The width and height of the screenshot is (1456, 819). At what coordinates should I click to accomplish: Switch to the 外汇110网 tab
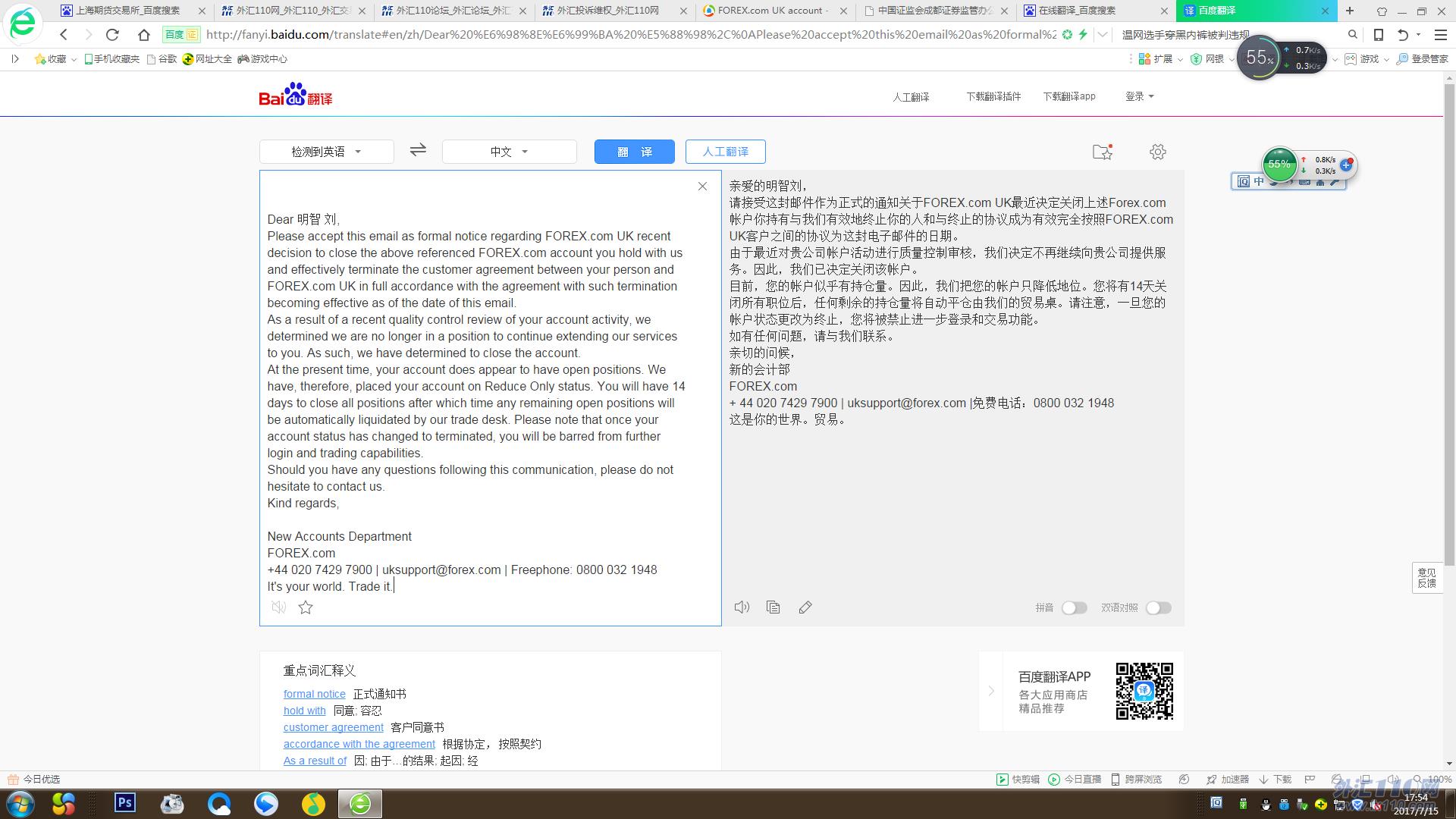point(293,11)
